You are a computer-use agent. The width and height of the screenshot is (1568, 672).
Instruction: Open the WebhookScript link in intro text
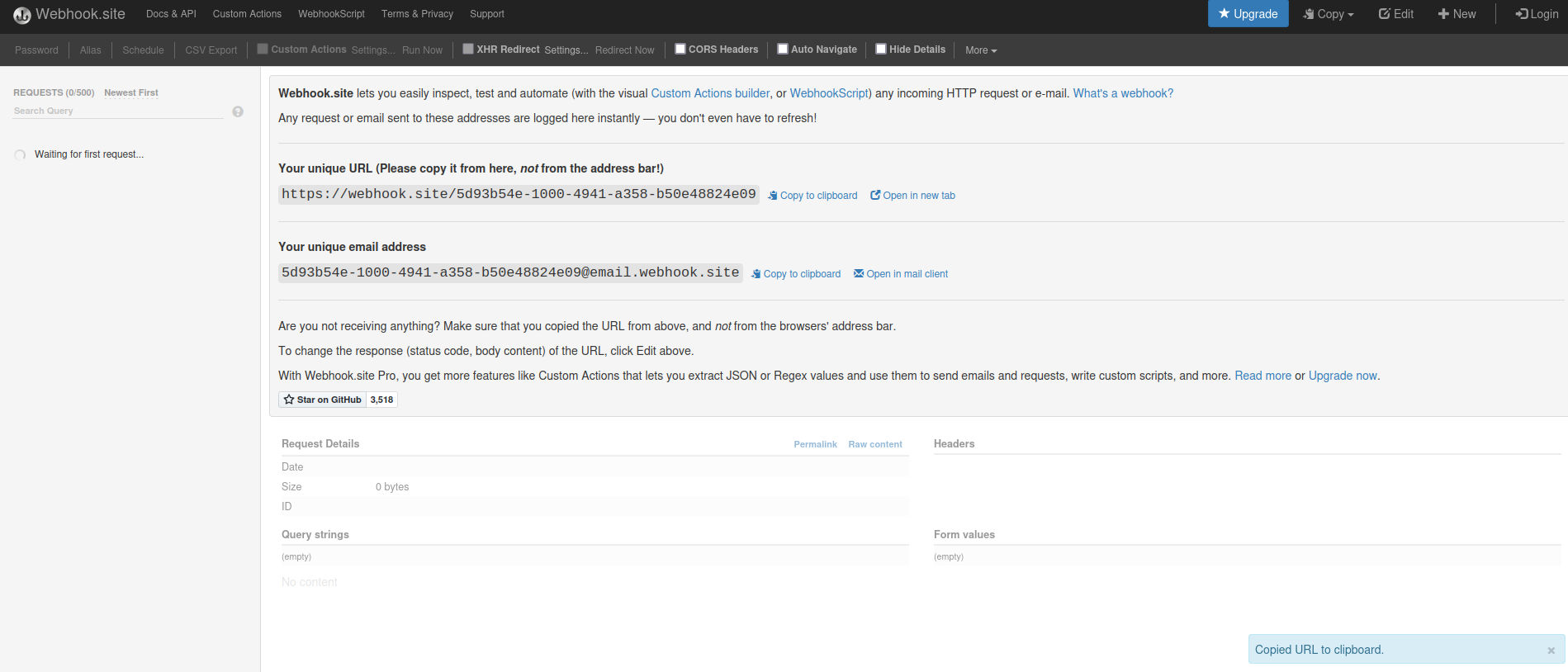829,93
